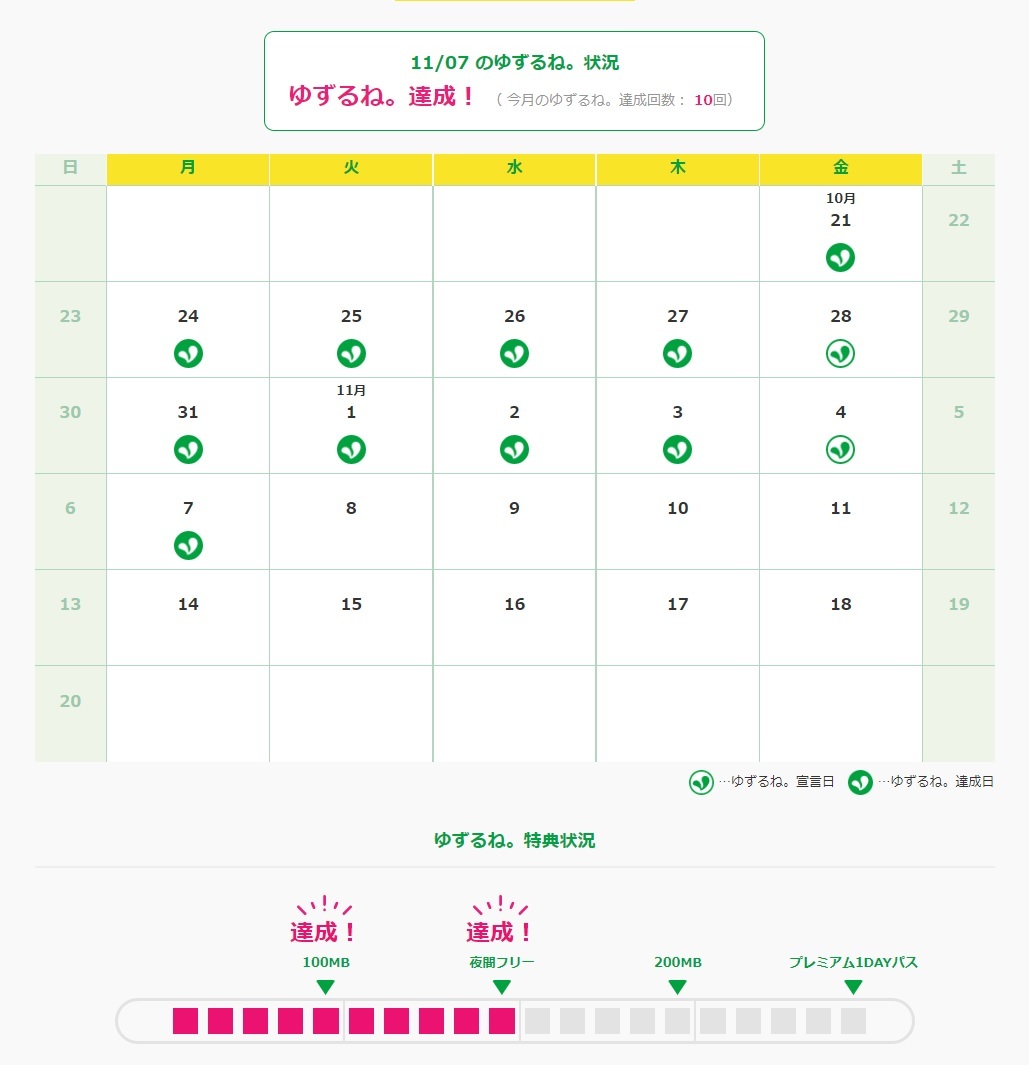Click the first pink progress block
This screenshot has width=1029, height=1065.
pos(185,1021)
